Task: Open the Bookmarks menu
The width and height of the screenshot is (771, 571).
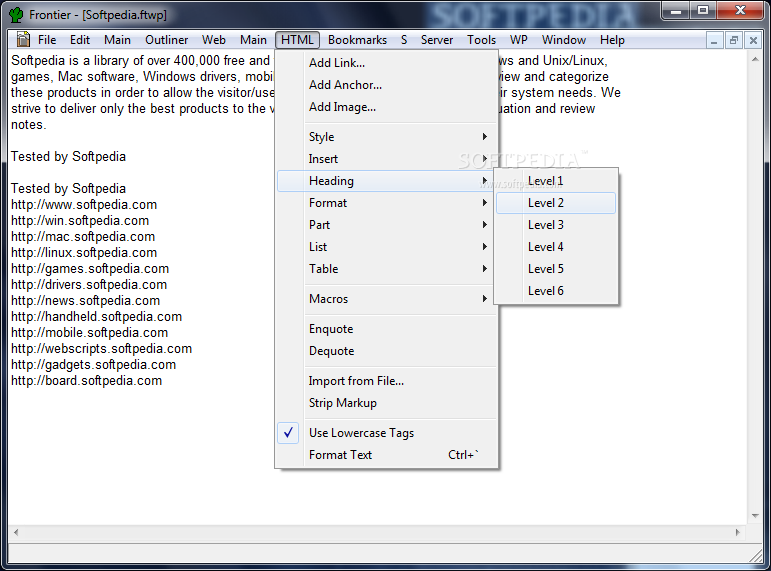Action: (357, 40)
